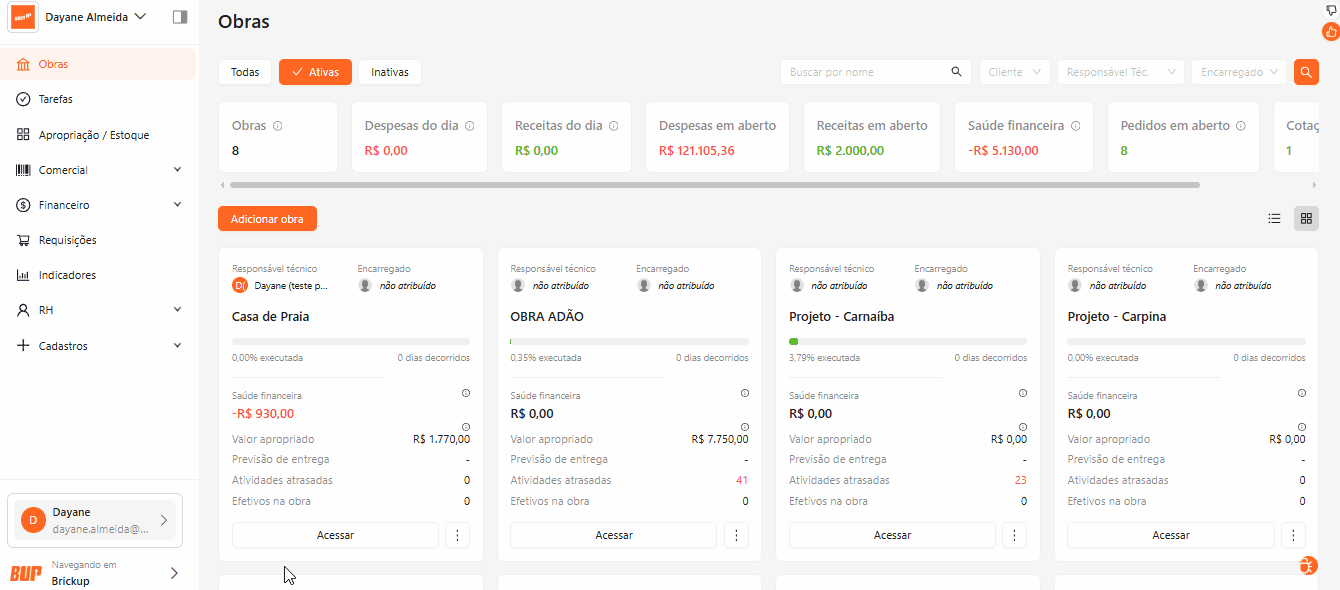This screenshot has height=590, width=1340.
Task: Open Tarefas in the sidebar
Action: pos(55,99)
